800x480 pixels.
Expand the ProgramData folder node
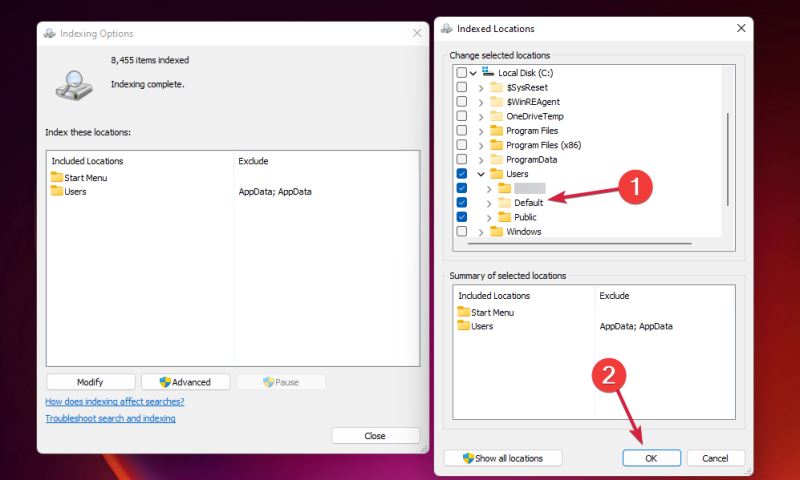tap(481, 160)
